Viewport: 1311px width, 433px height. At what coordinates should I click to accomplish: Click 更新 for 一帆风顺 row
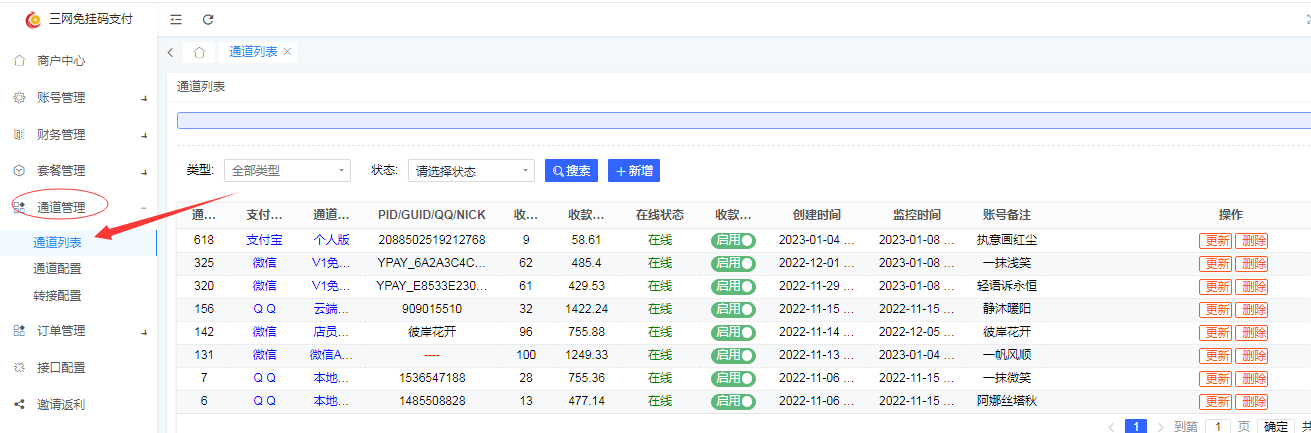pyautogui.click(x=1216, y=355)
